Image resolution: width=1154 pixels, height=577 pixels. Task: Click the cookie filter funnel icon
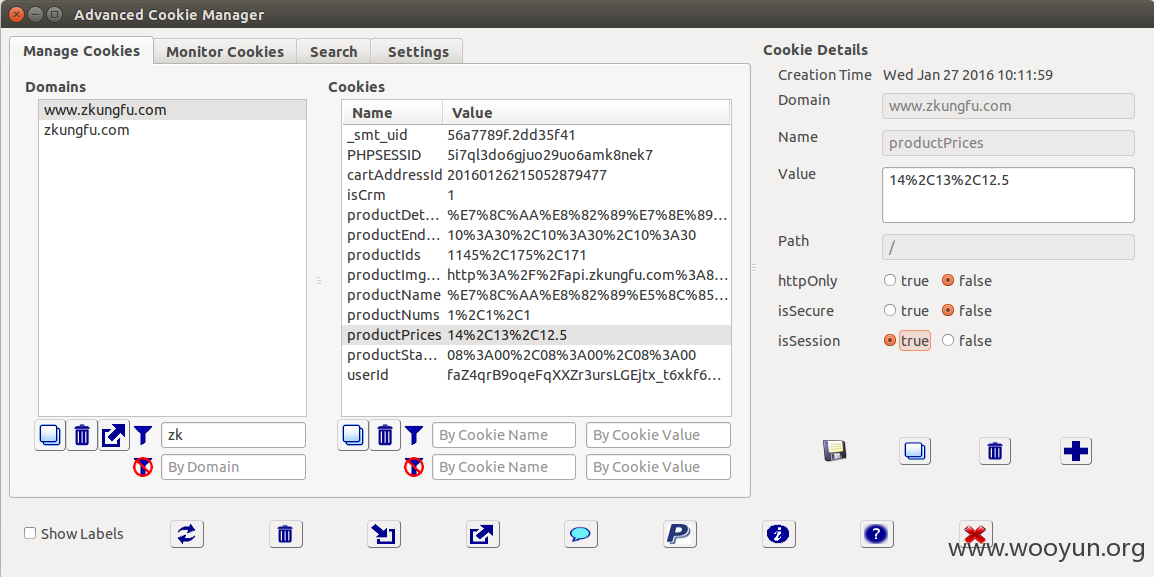tap(414, 435)
